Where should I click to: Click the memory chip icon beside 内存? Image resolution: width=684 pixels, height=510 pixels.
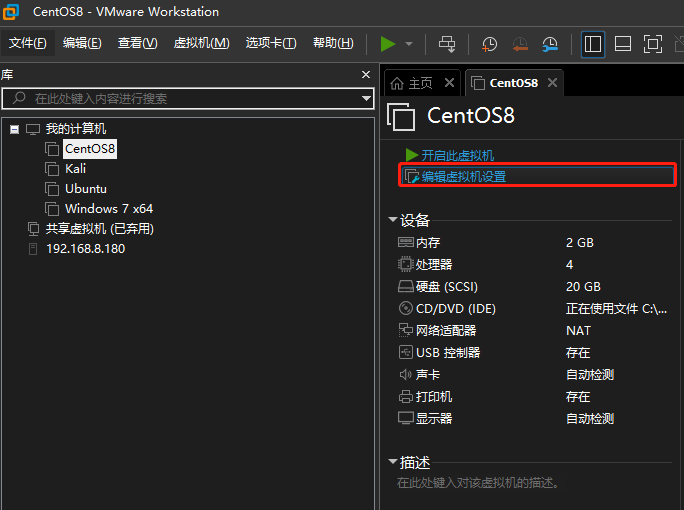[x=406, y=242]
